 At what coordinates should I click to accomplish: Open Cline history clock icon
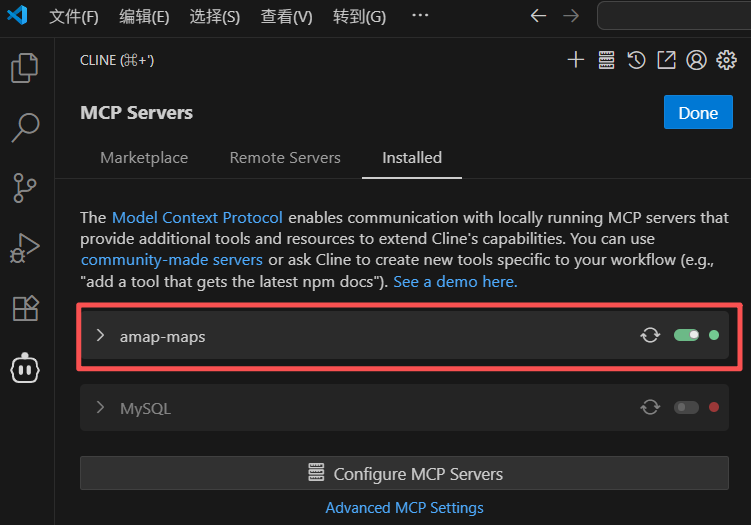[636, 60]
